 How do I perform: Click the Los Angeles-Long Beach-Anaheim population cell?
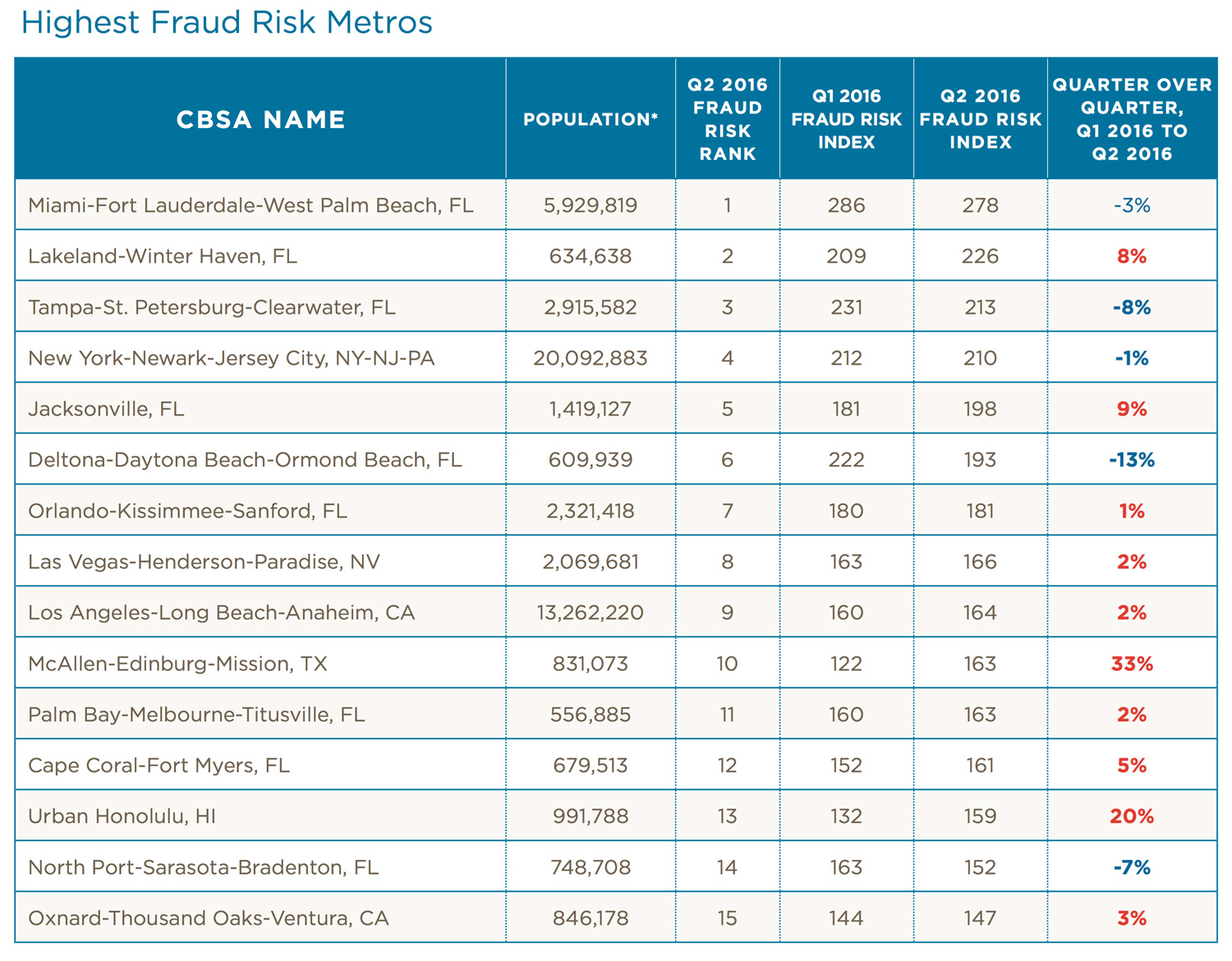coord(590,612)
